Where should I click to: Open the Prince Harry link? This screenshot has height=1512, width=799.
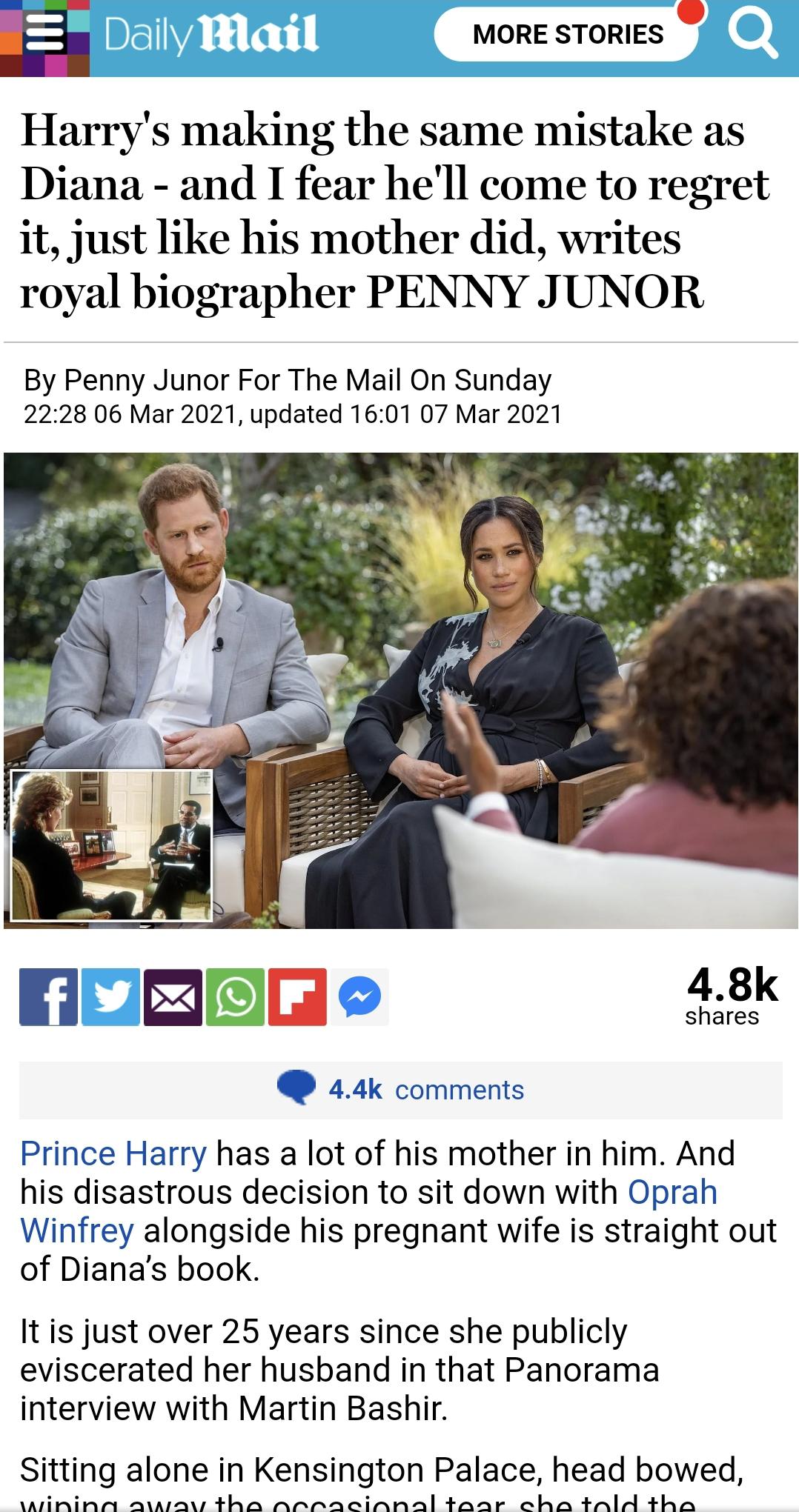(113, 1153)
